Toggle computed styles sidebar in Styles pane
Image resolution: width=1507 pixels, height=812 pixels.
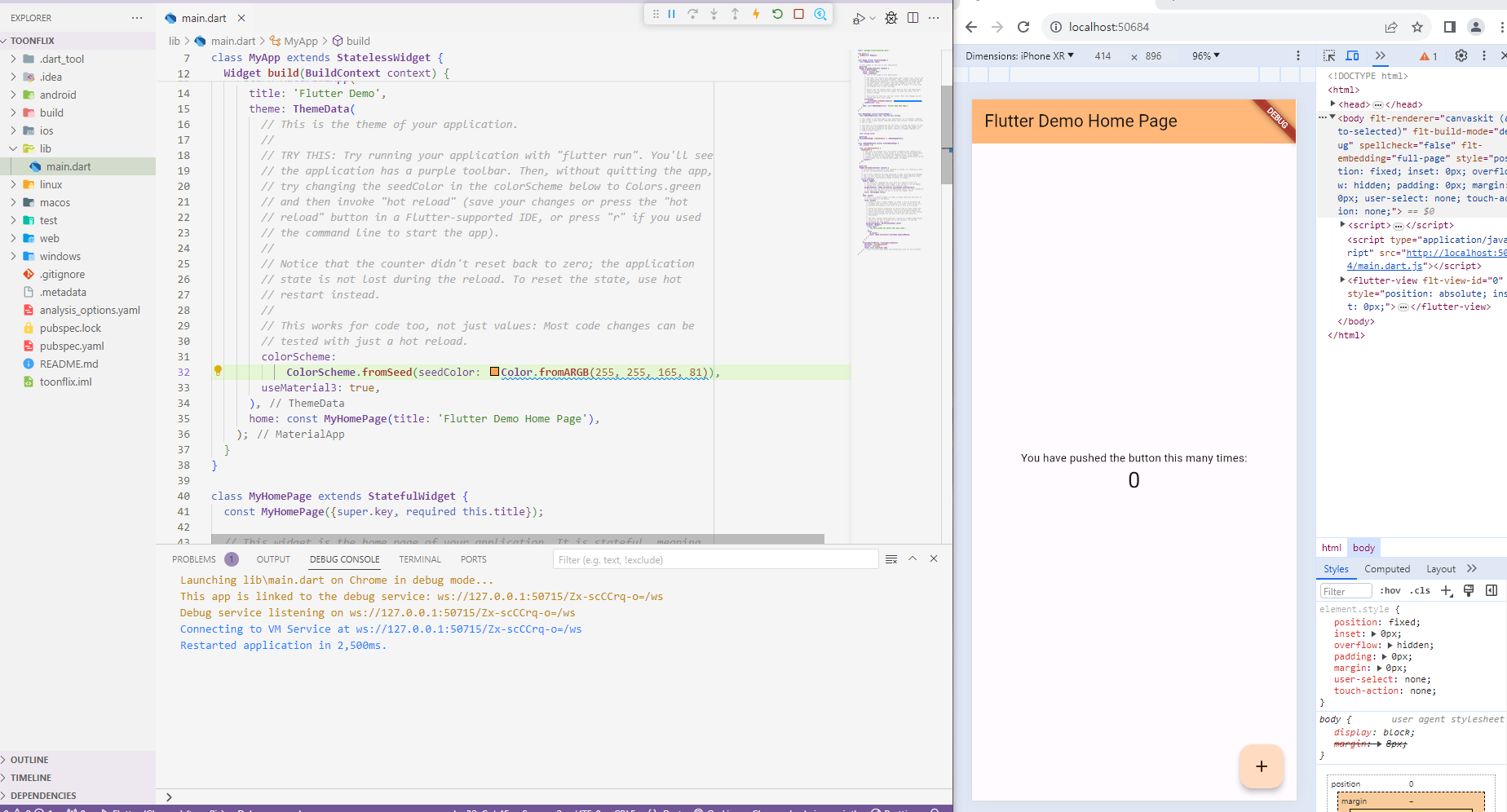click(1492, 590)
